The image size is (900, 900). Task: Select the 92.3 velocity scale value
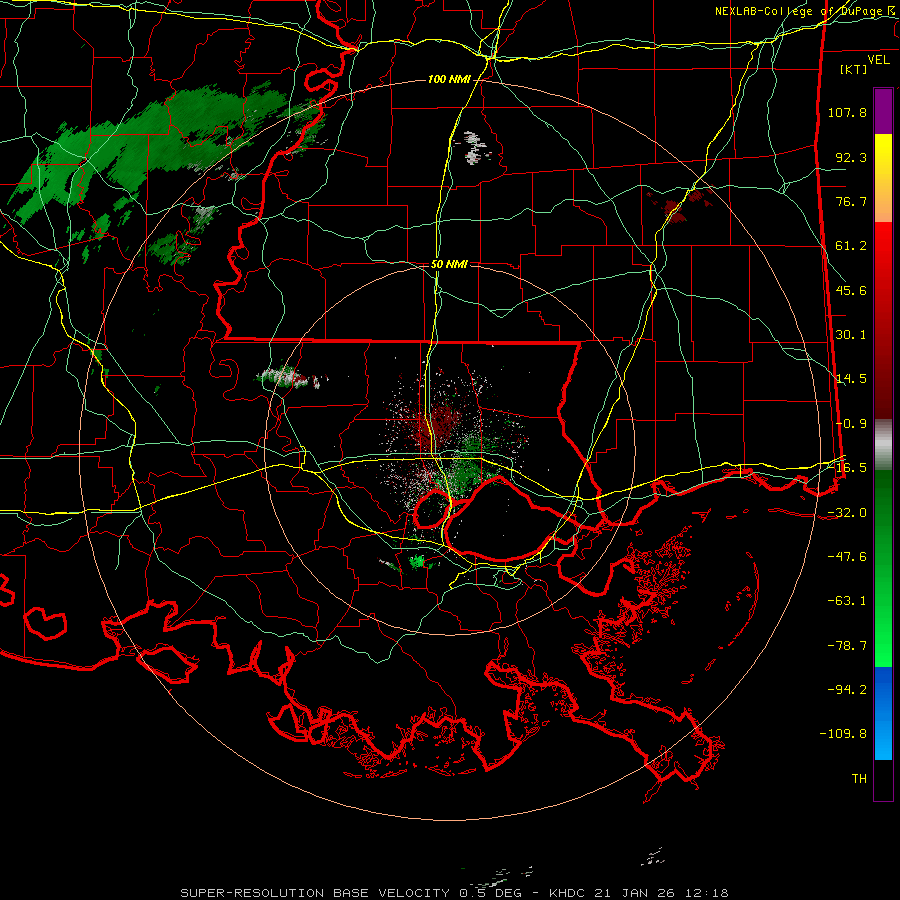pyautogui.click(x=851, y=157)
